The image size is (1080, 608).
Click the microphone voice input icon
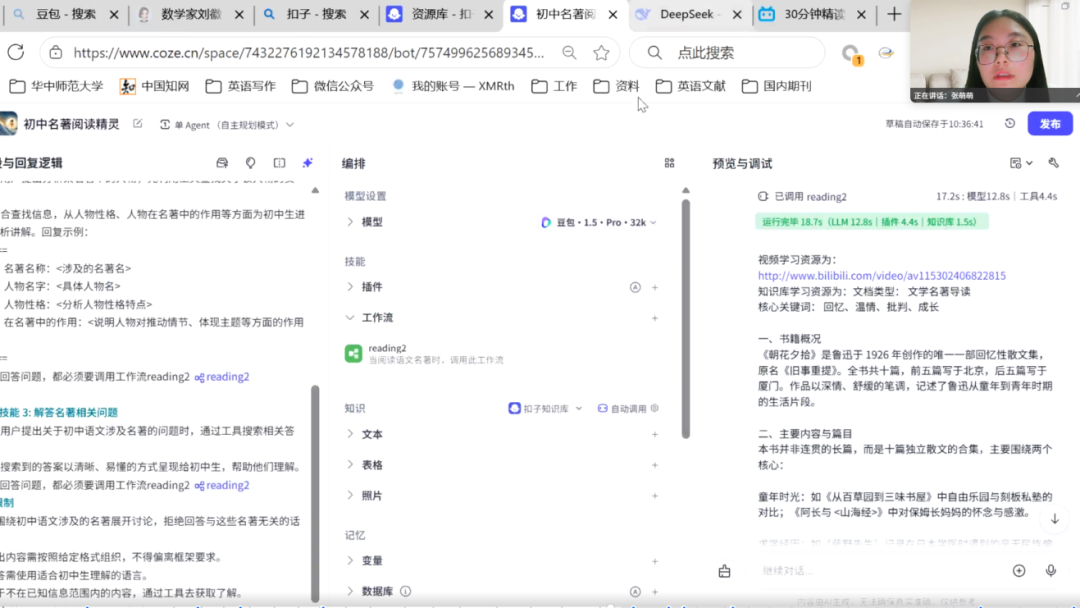(x=1051, y=570)
